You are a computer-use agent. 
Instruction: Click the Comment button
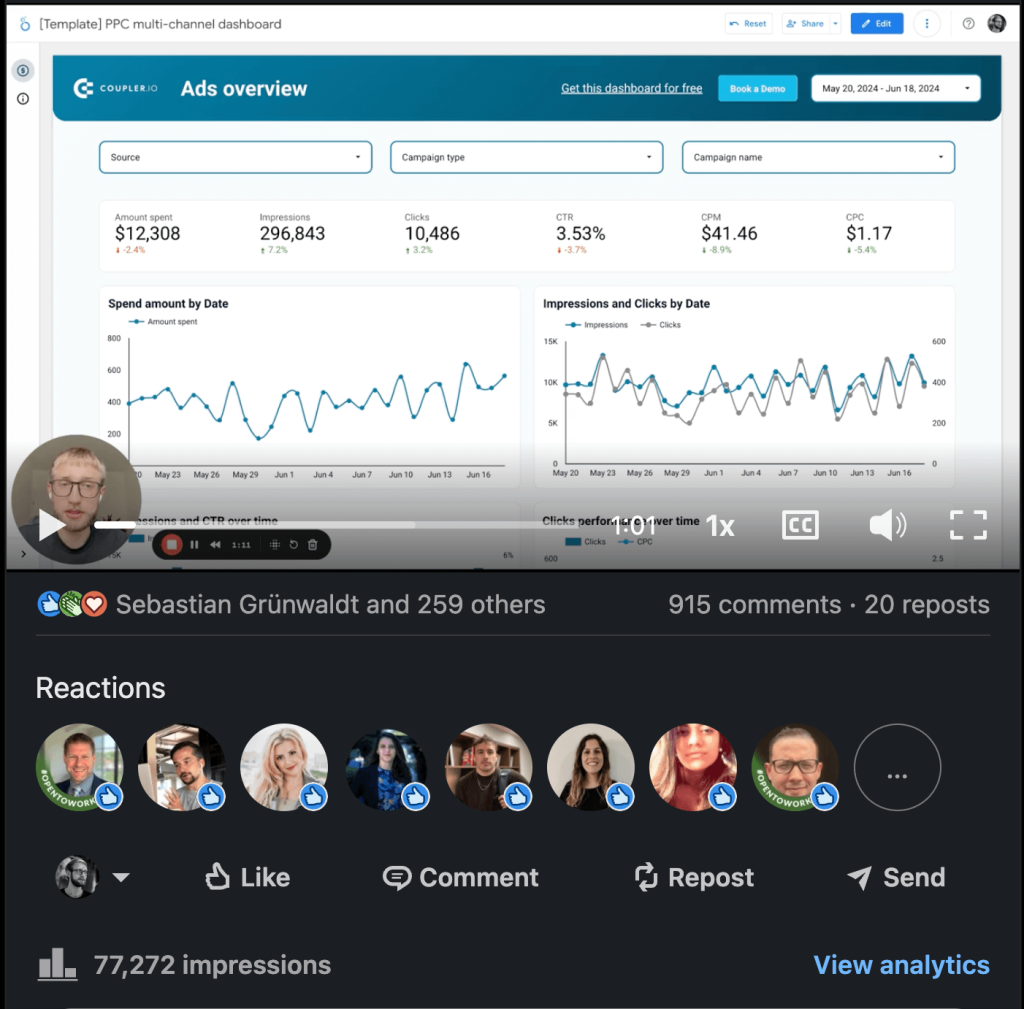460,877
